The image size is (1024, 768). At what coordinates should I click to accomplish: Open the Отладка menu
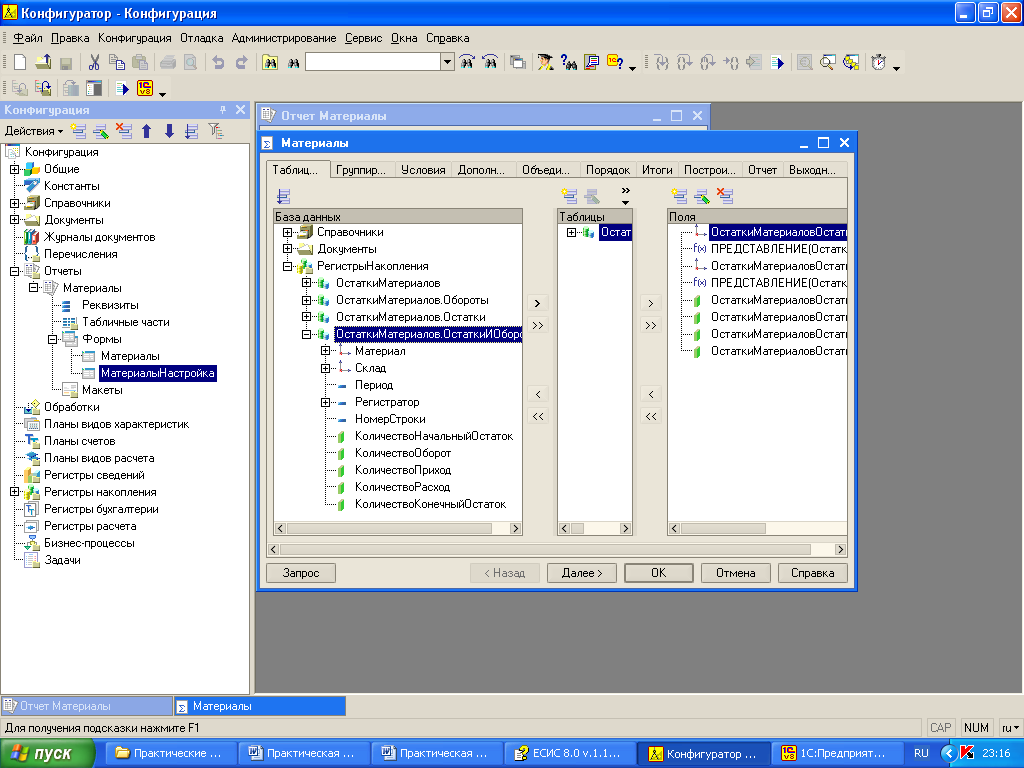tap(202, 38)
